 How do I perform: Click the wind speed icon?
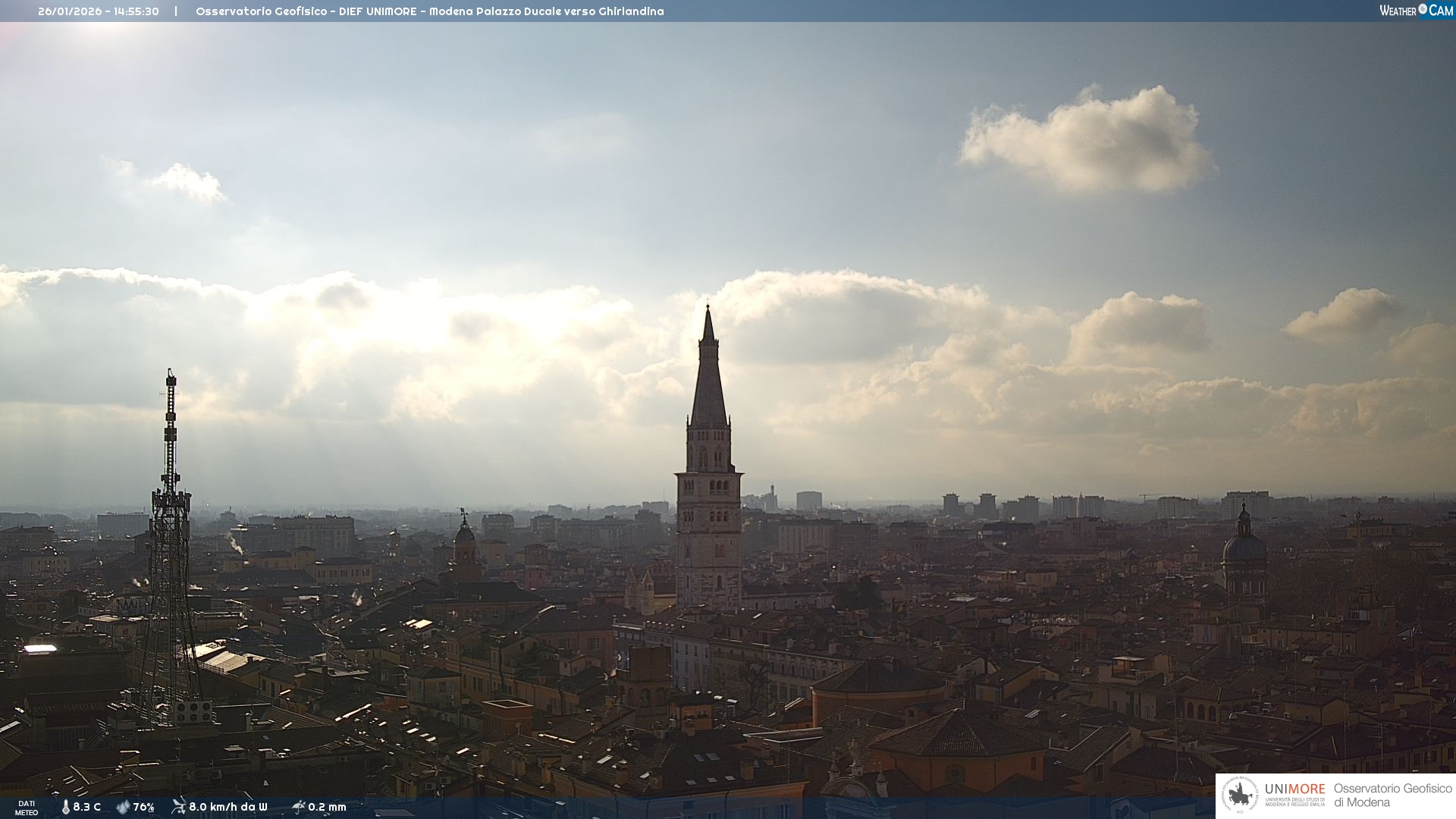pos(178,806)
